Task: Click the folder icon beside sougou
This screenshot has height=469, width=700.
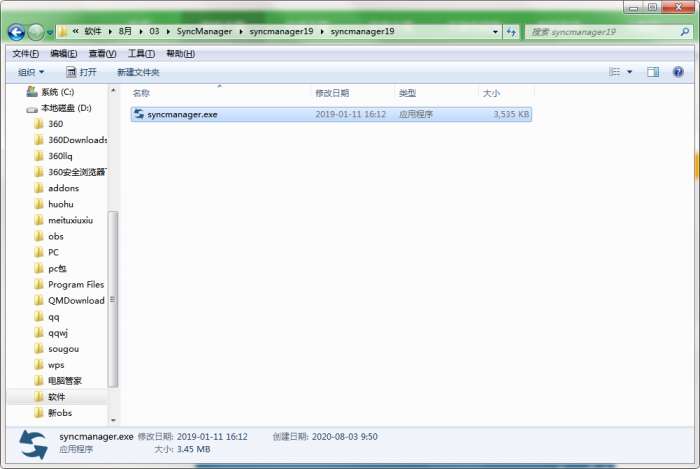Action: tap(39, 349)
